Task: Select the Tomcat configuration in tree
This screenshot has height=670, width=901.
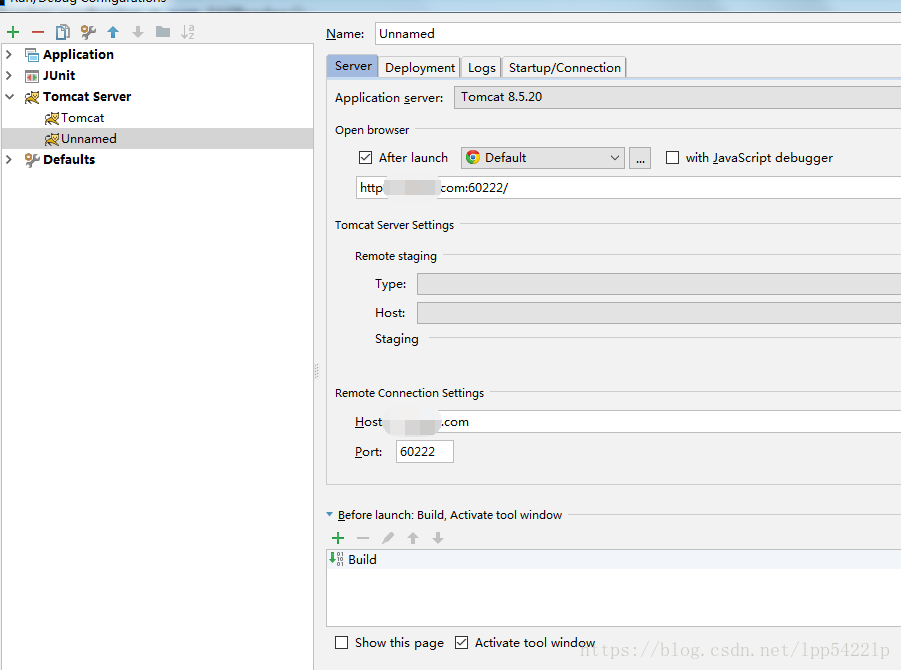Action: (x=83, y=118)
